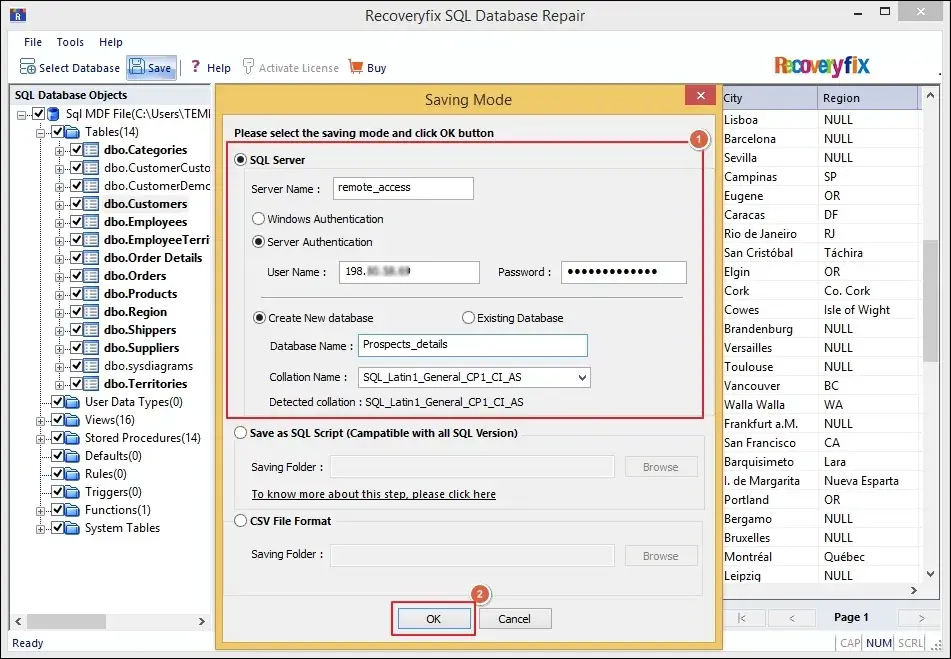Viewport: 951px width, 659px height.
Task: Click the dbo.Categories table icon
Action: [x=91, y=150]
